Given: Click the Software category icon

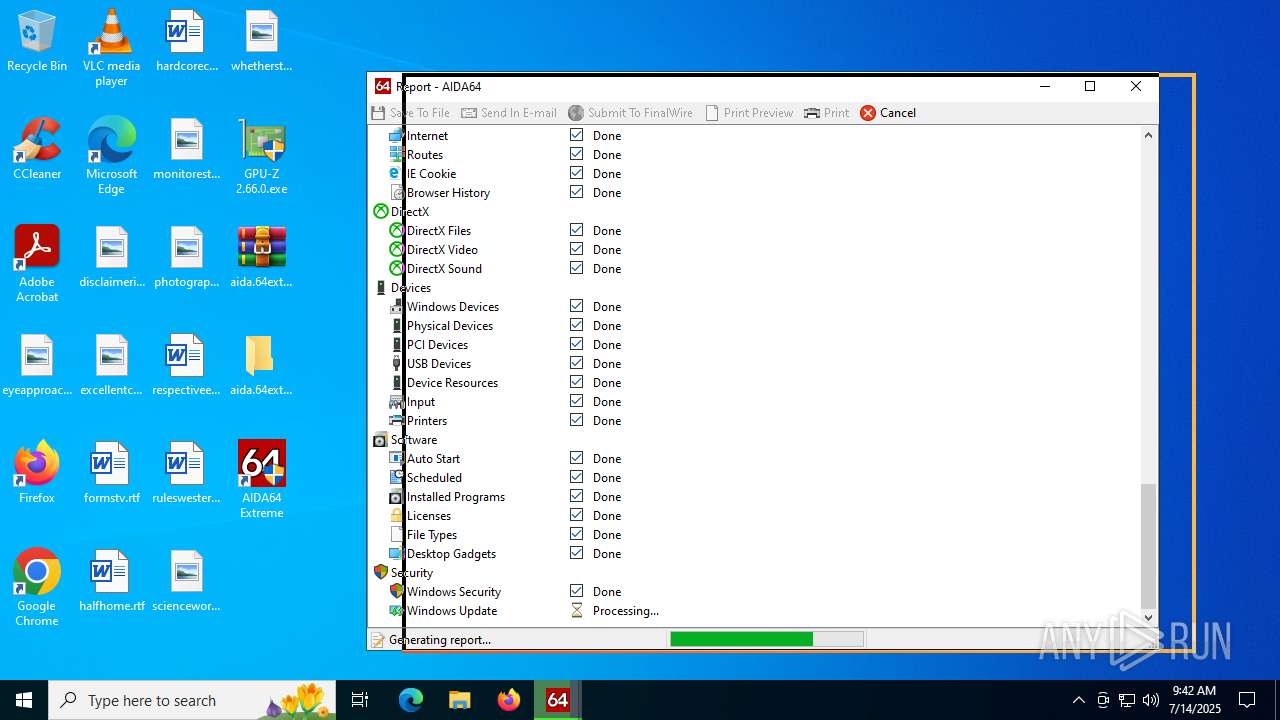Looking at the screenshot, I should click(380, 439).
